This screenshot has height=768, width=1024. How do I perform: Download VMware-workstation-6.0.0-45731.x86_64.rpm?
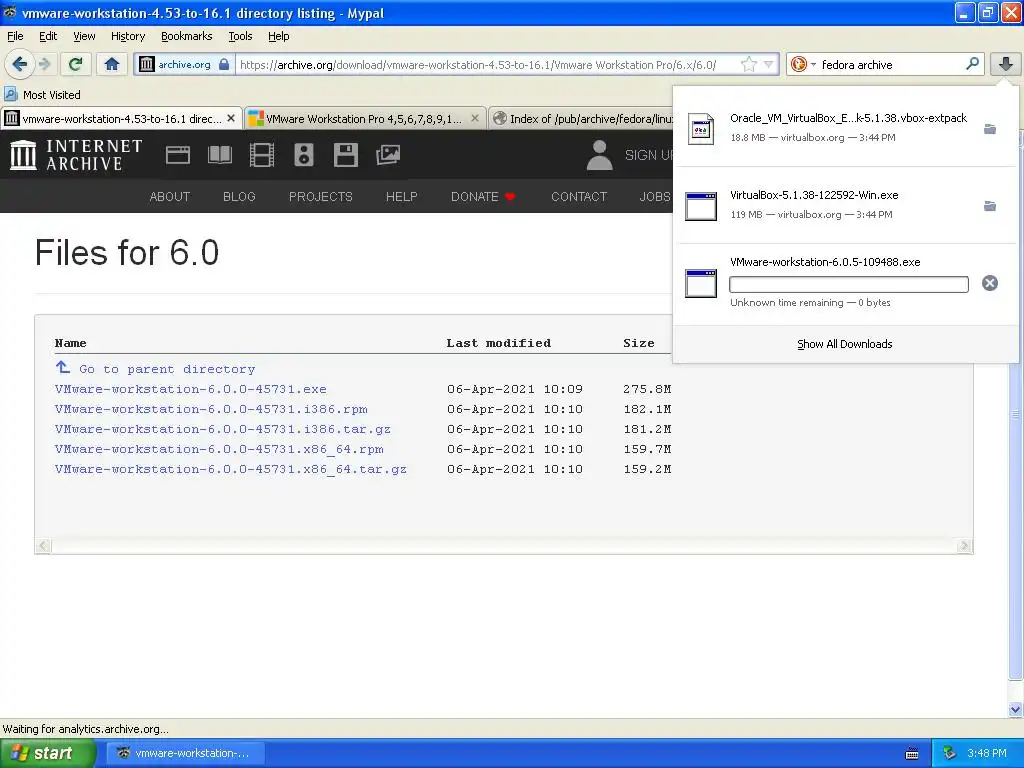coord(219,449)
